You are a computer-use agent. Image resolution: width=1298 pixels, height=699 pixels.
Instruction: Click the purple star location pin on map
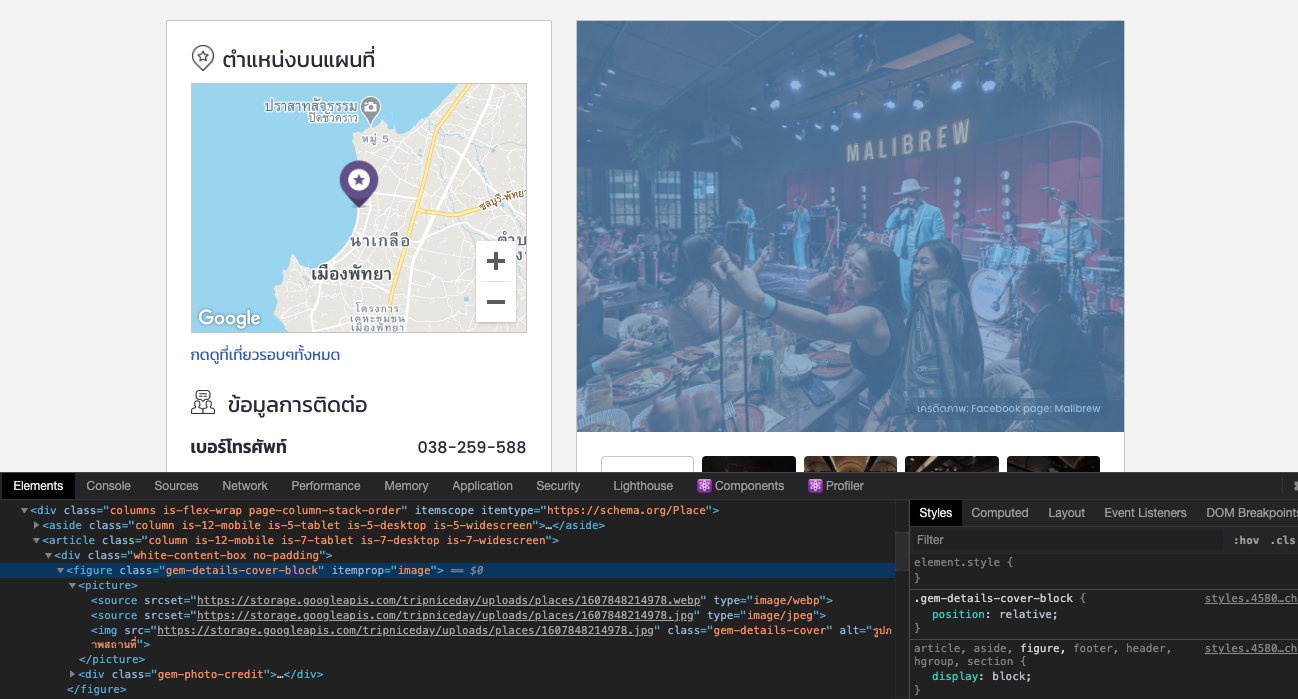coord(359,184)
